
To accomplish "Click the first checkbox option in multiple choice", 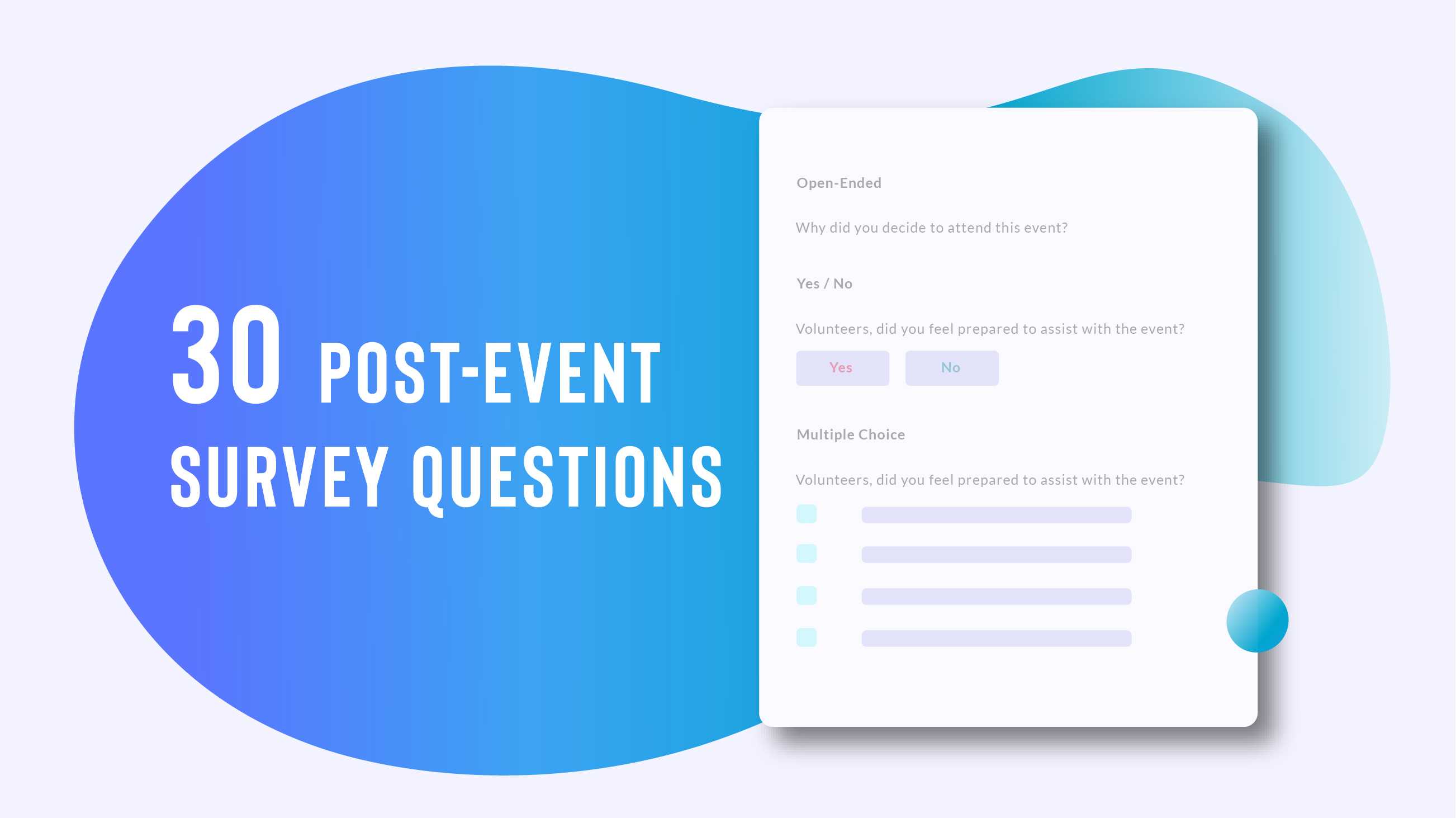I will tap(807, 513).
